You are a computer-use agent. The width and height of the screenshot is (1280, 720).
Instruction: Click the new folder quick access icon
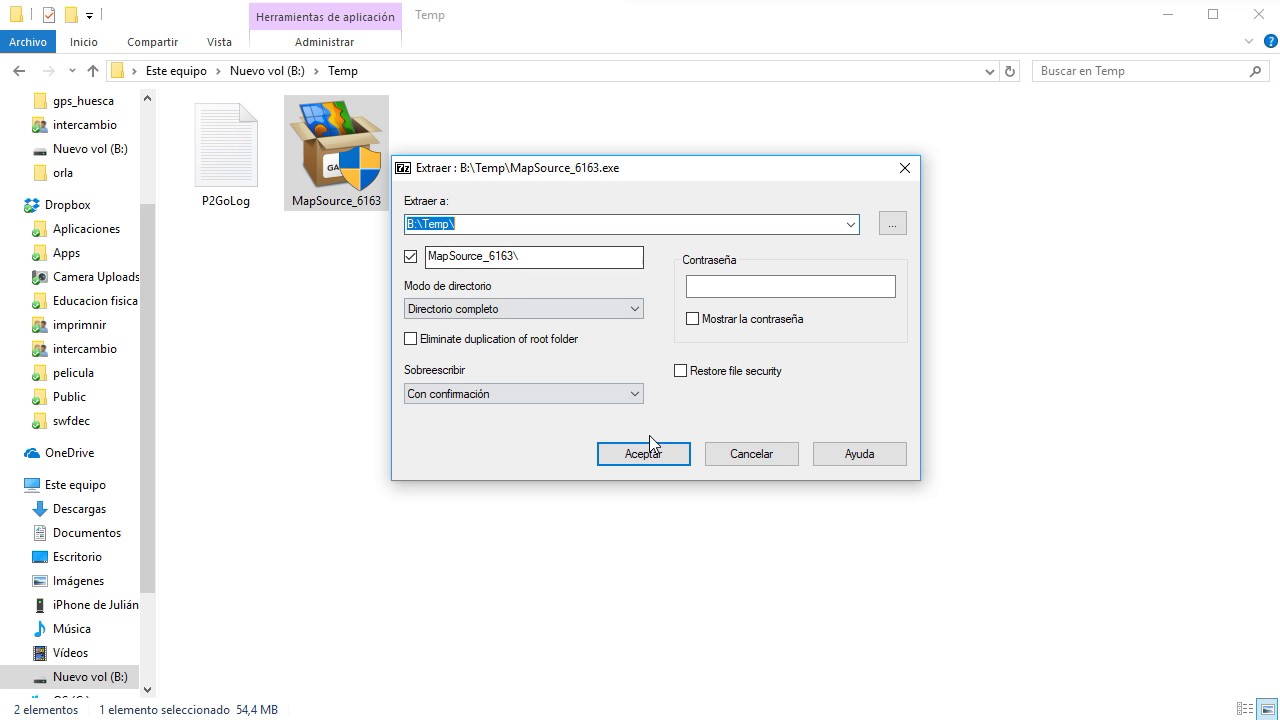click(x=70, y=15)
